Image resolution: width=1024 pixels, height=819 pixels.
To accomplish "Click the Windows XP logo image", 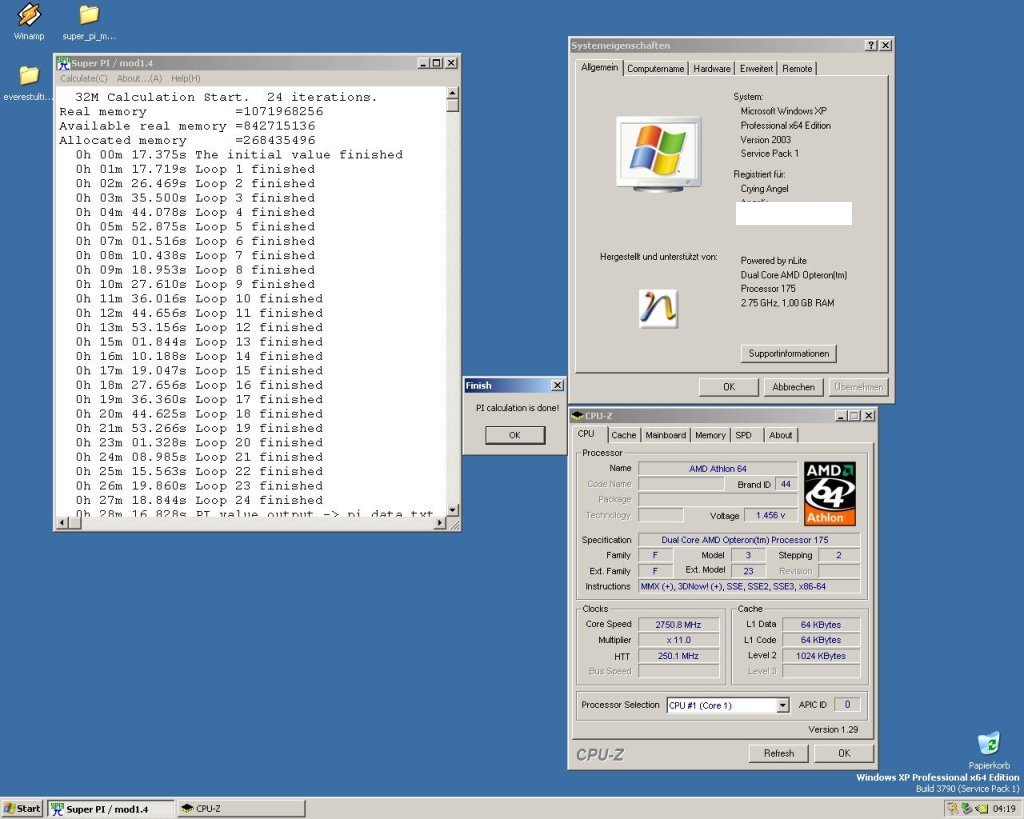I will click(658, 153).
